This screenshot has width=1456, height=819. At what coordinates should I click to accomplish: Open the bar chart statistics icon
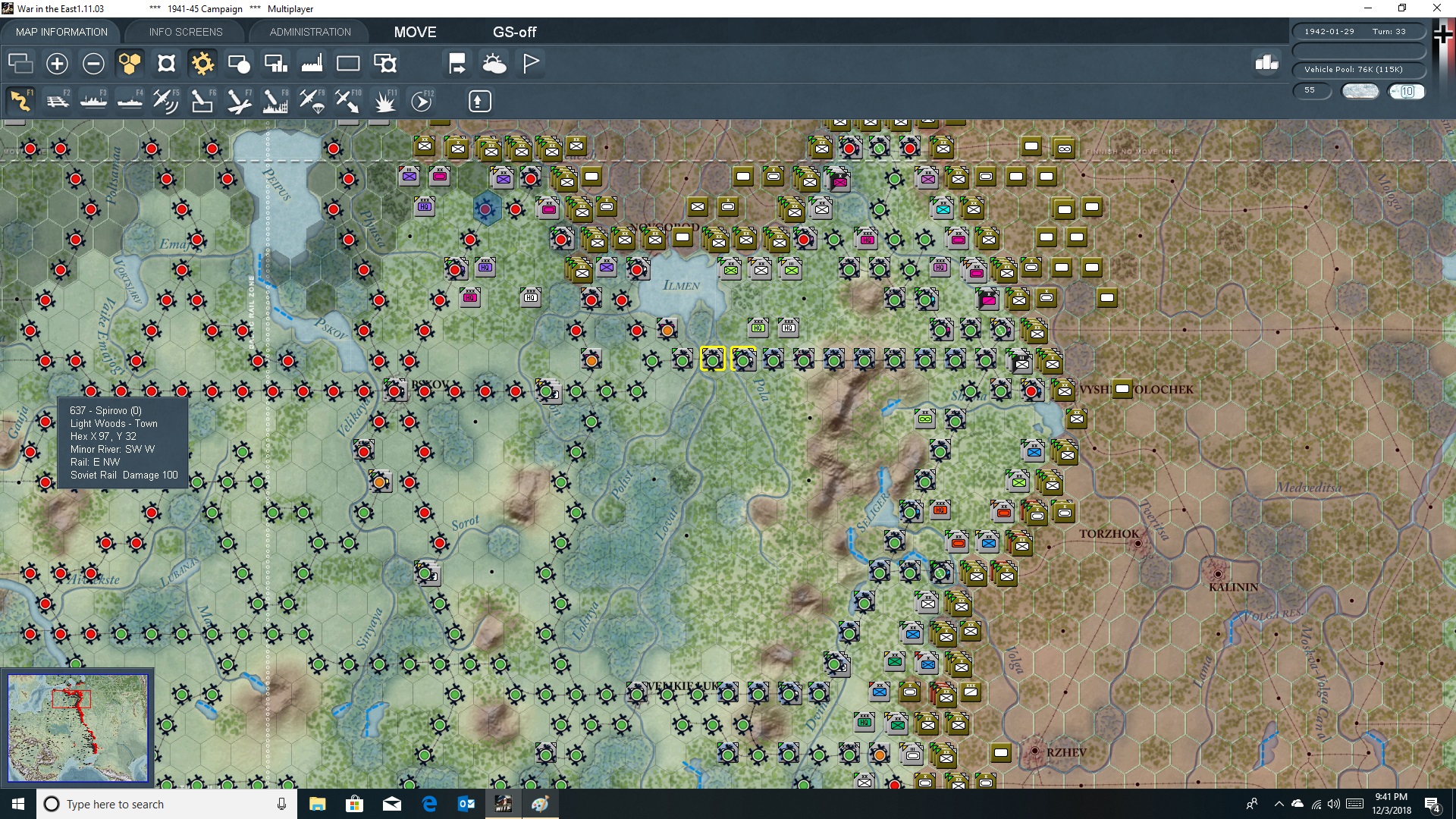click(1266, 63)
